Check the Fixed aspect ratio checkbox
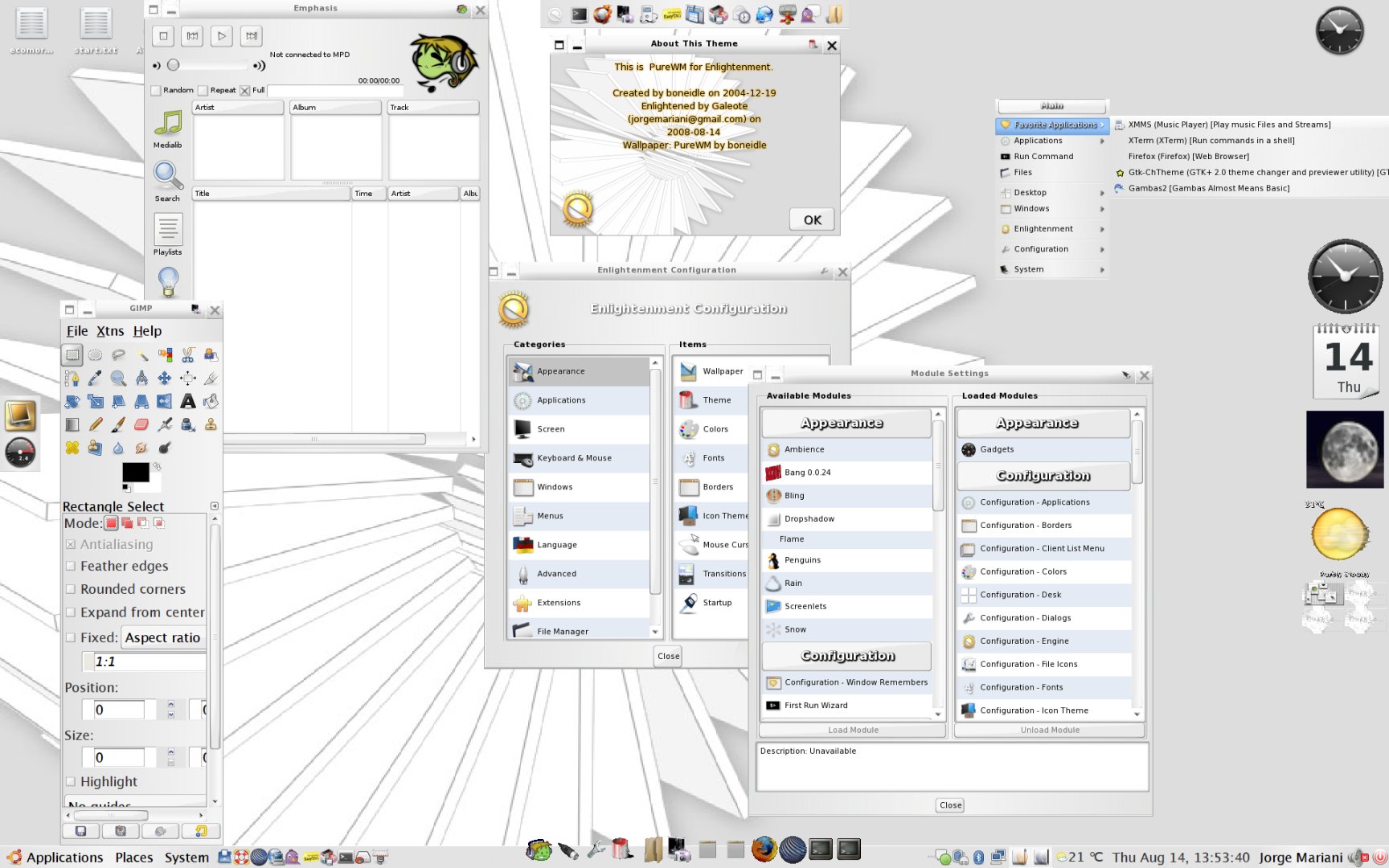The height and width of the screenshot is (868, 1389). click(x=71, y=637)
